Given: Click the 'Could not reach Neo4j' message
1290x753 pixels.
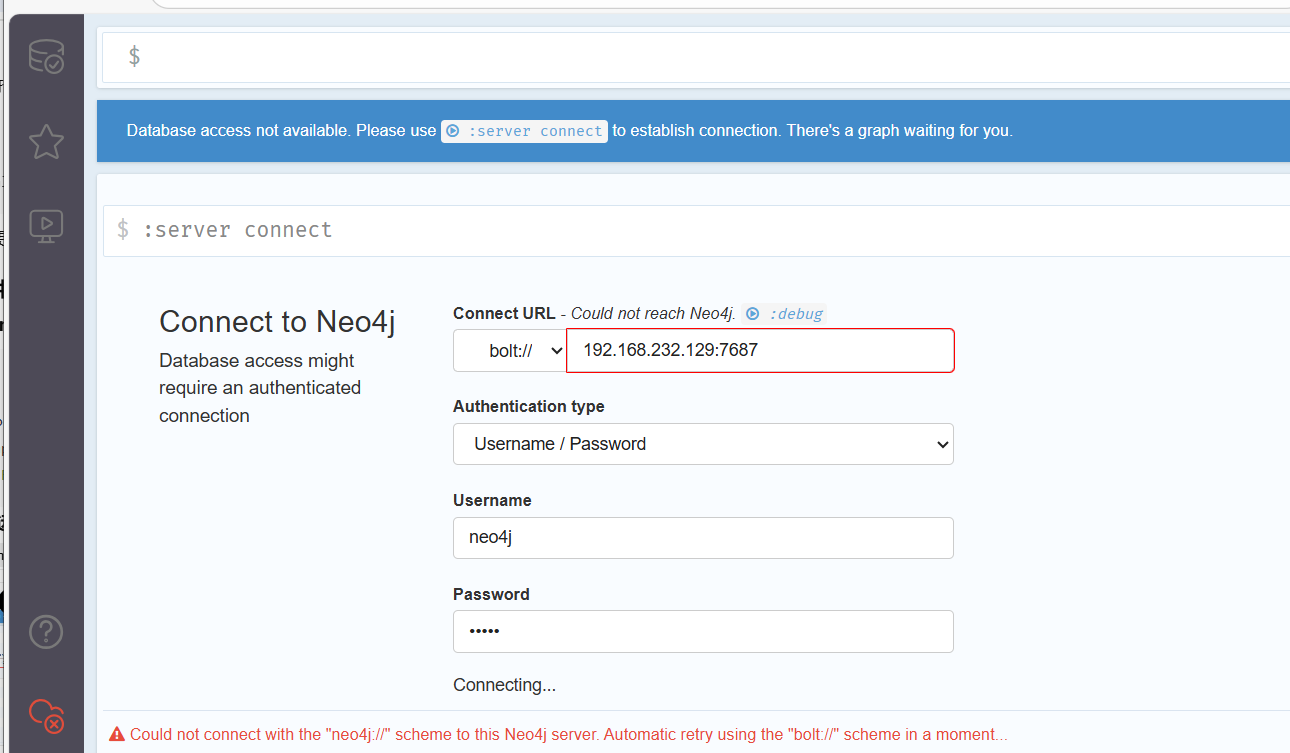Looking at the screenshot, I should coord(653,314).
